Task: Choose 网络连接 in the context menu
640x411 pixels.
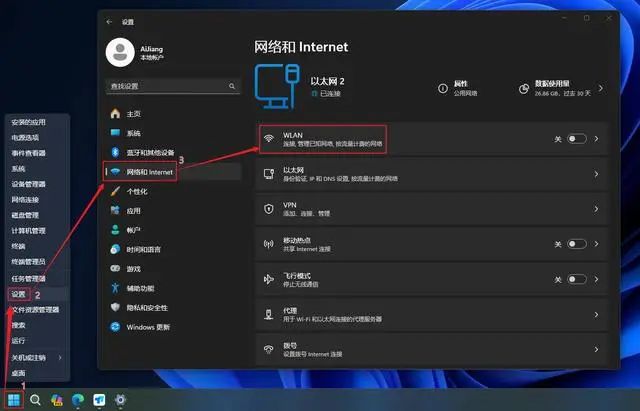Action: (x=25, y=200)
